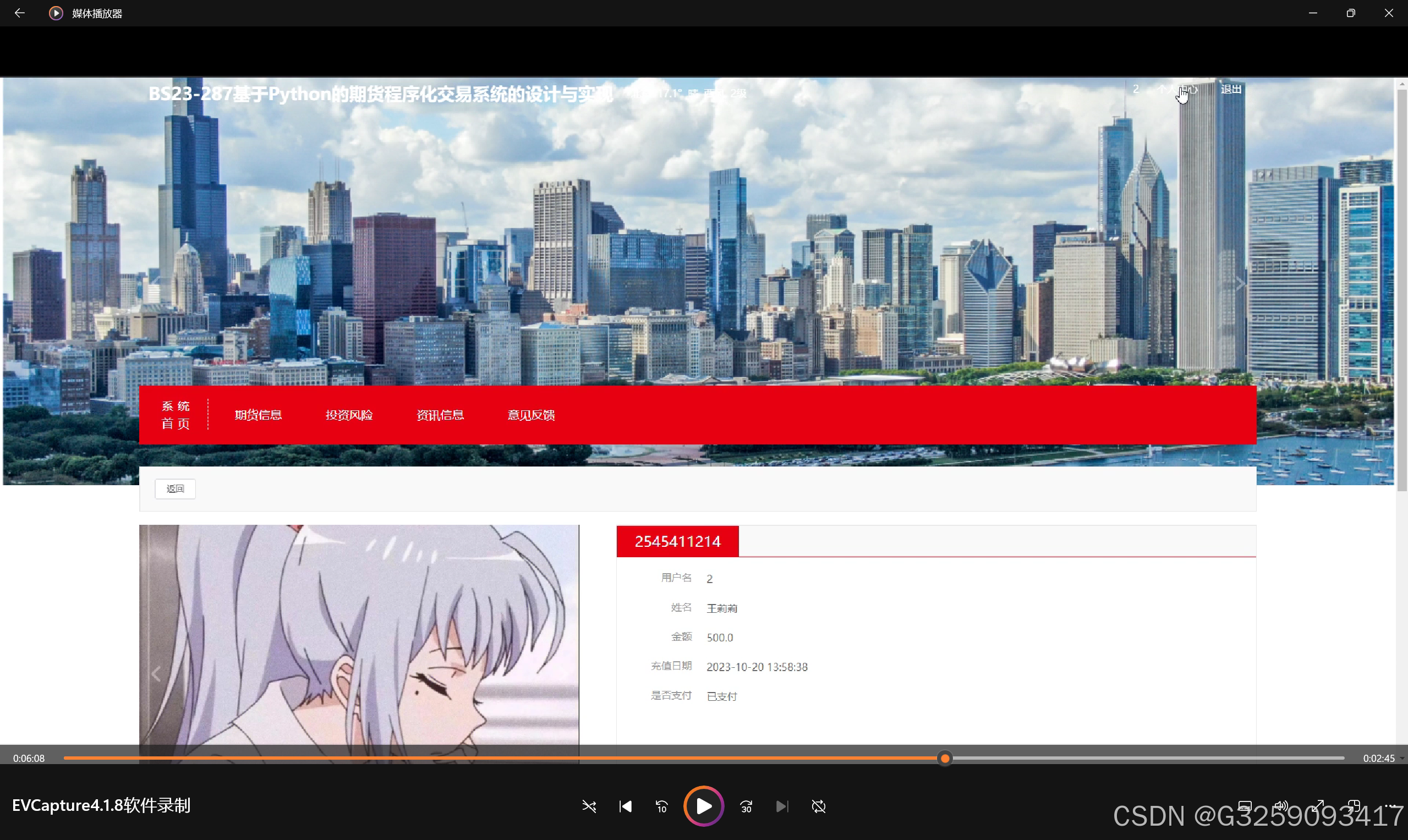Go to previous track

625,806
